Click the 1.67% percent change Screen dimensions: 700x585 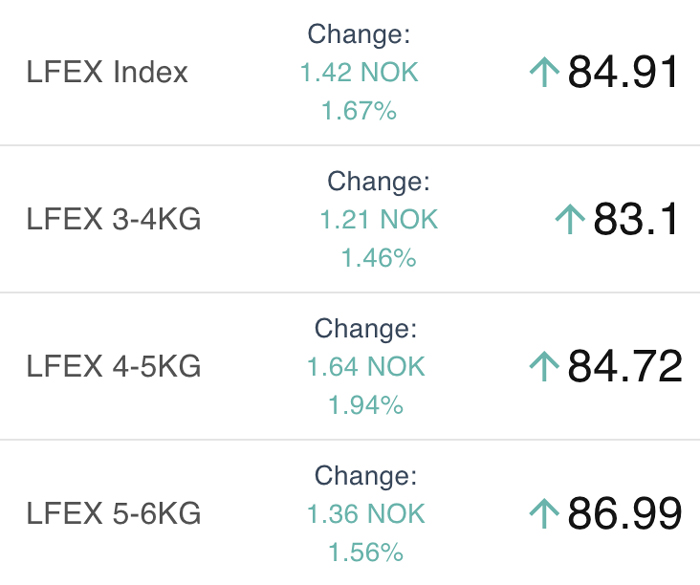pos(359,110)
